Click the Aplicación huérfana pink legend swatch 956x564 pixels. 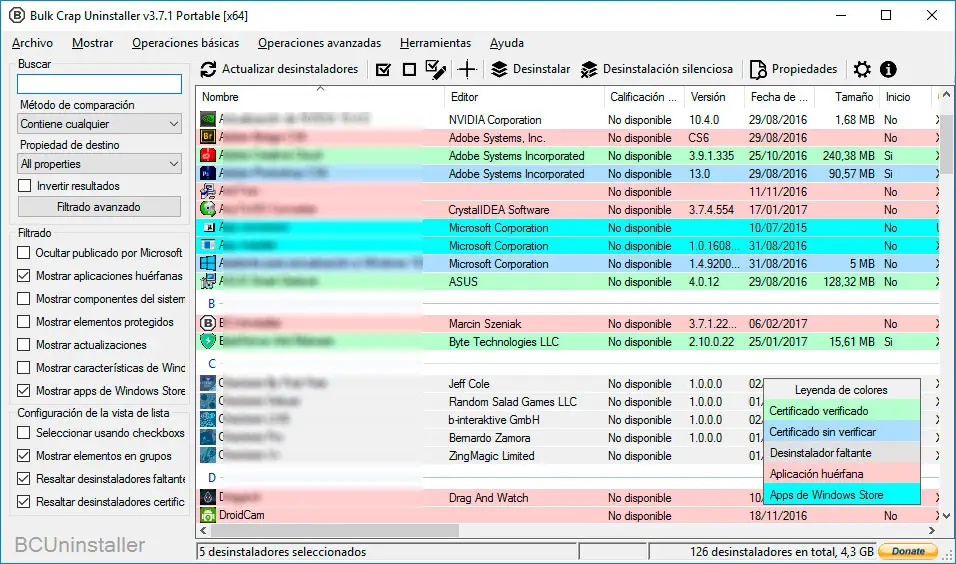pyautogui.click(x=841, y=473)
